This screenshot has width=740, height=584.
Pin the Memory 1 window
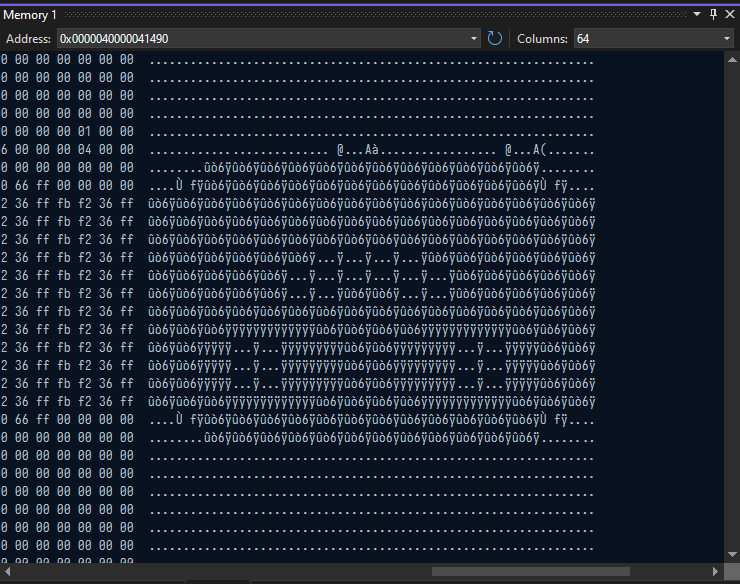pyautogui.click(x=713, y=14)
